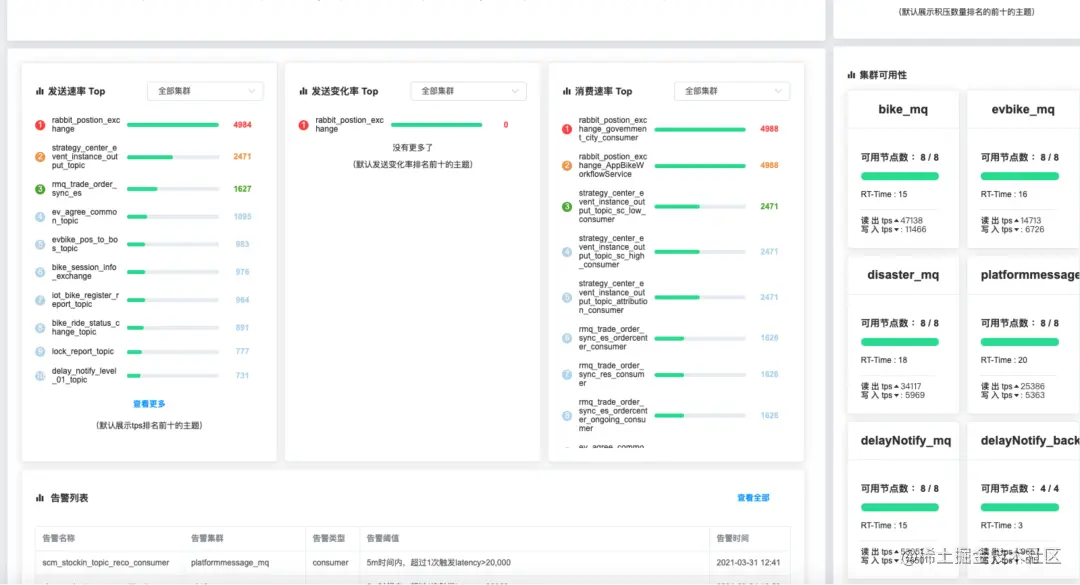Screen dimensions: 1080x585
Task: Click alarm time 2021-03-31 12:41
Action: [748, 563]
